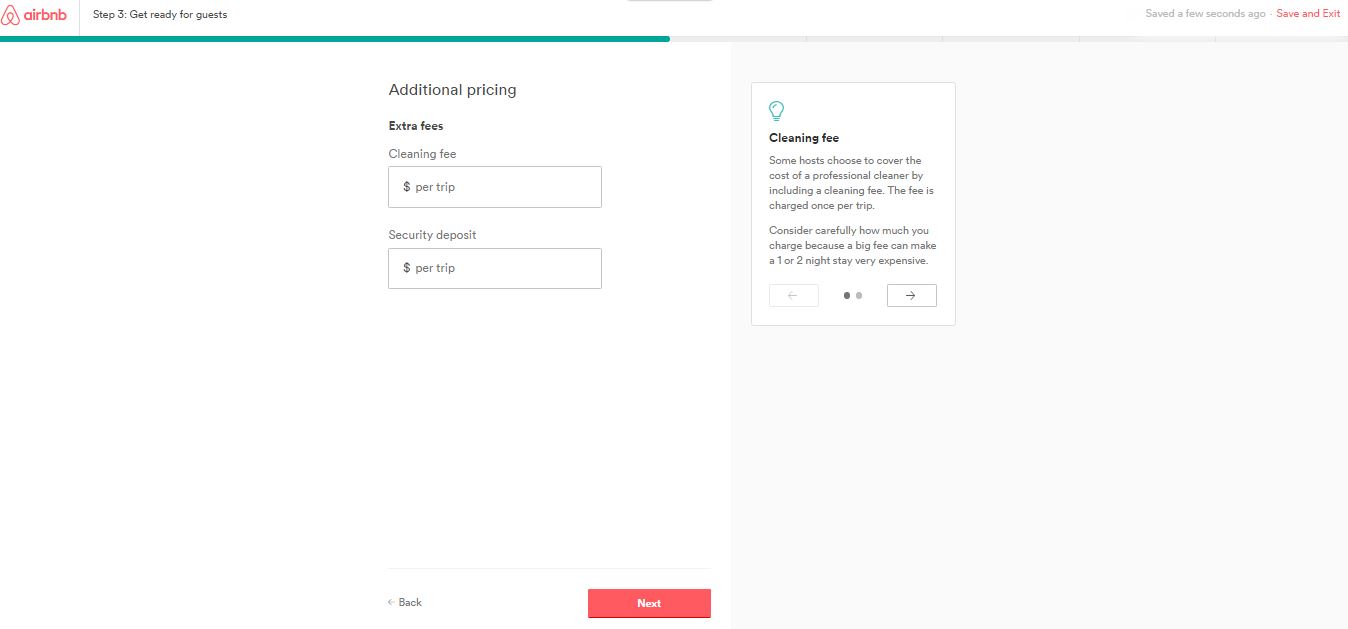Image resolution: width=1348 pixels, height=629 pixels.
Task: Click Save and Exit link
Action: pos(1308,14)
